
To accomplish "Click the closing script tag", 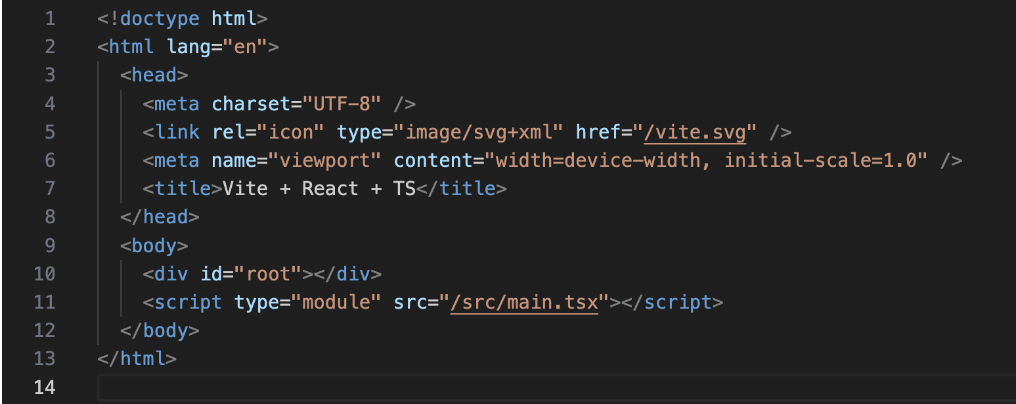I will (671, 302).
